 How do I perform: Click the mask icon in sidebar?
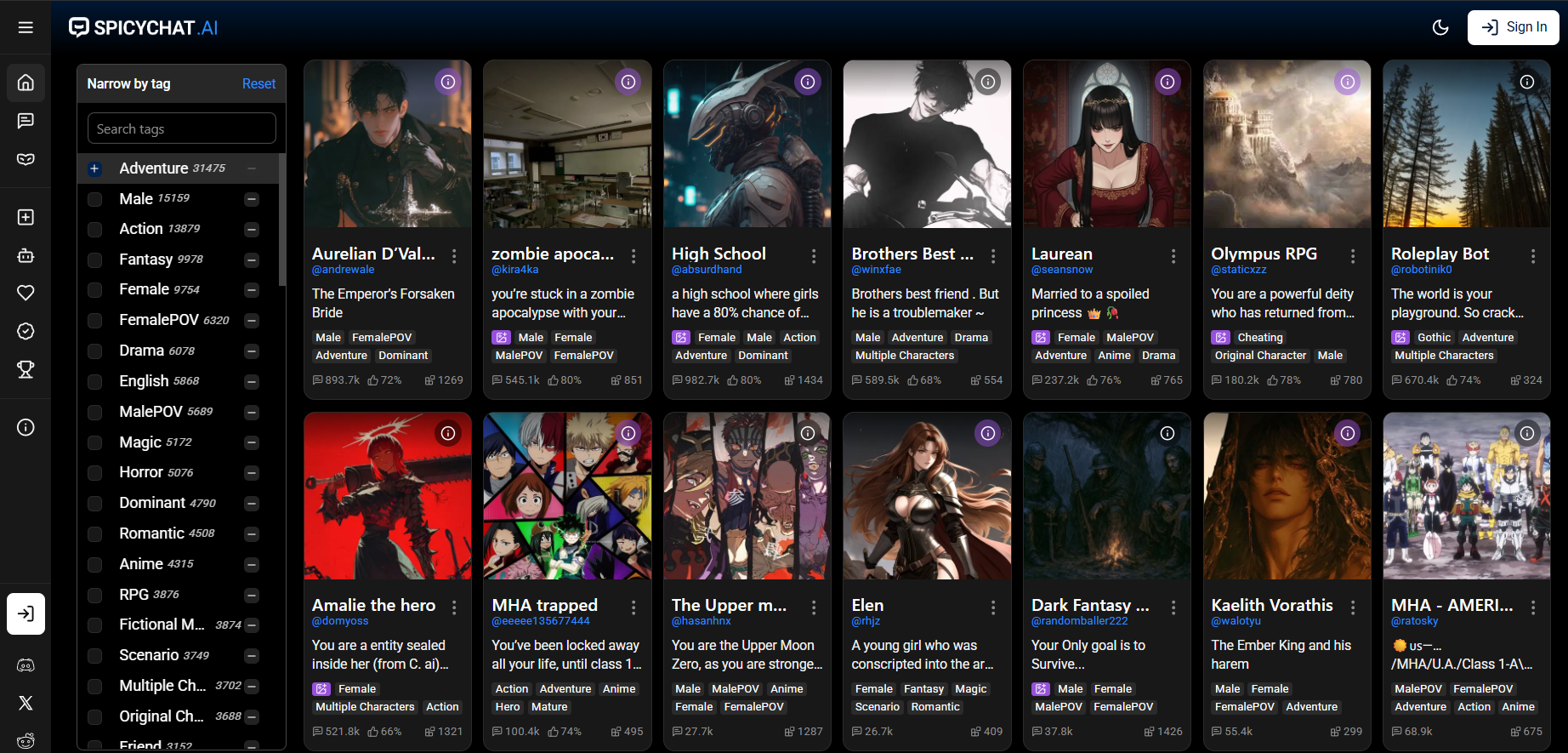pos(26,159)
